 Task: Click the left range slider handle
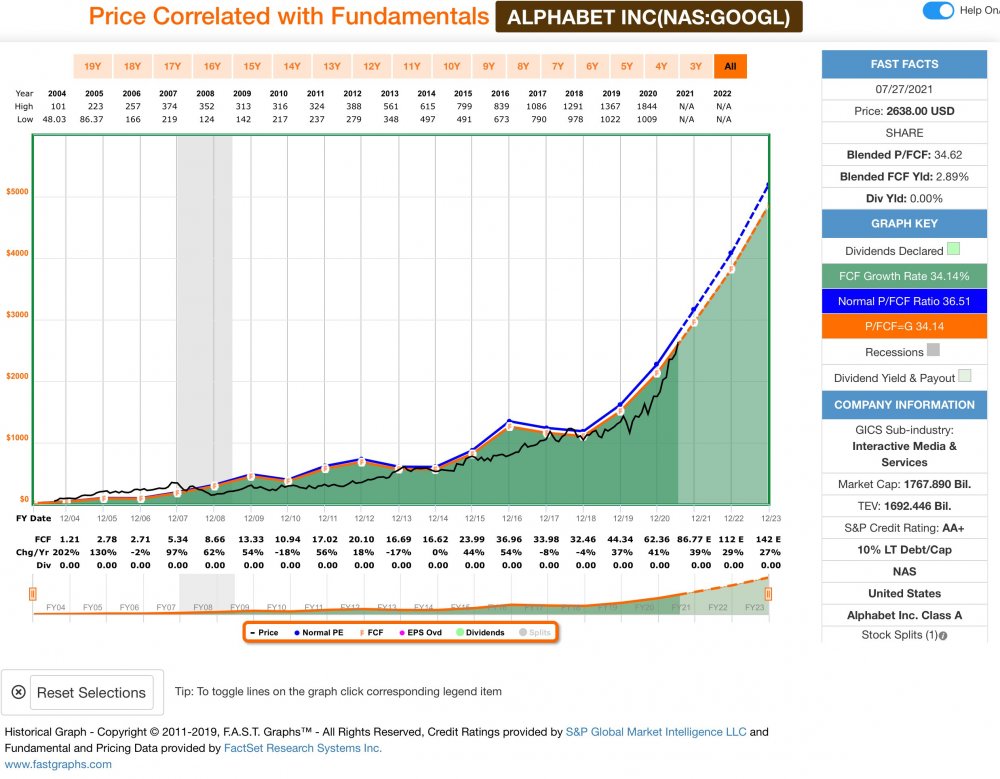coord(33,594)
